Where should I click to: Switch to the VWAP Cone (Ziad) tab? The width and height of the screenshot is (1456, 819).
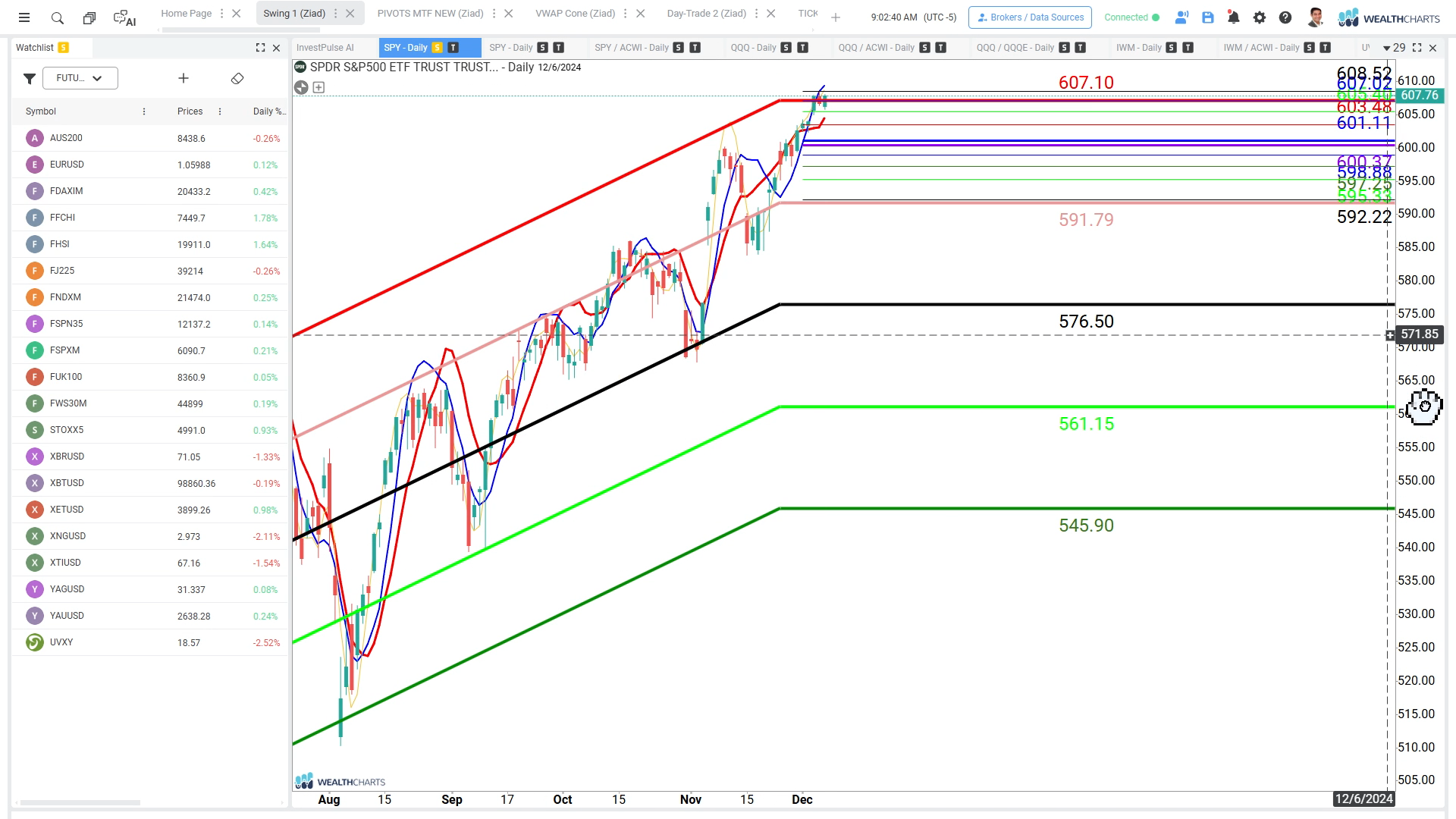pyautogui.click(x=575, y=14)
